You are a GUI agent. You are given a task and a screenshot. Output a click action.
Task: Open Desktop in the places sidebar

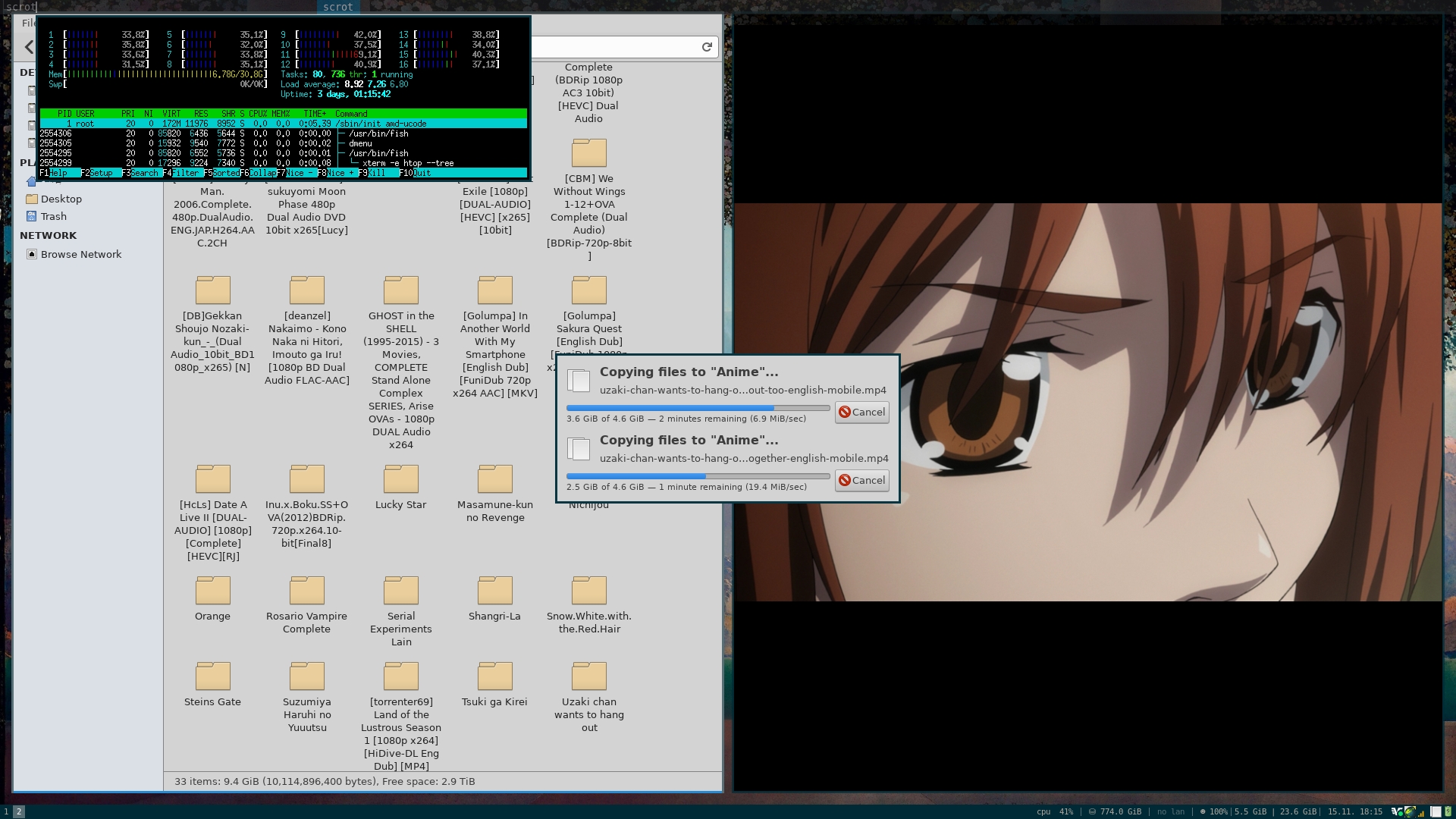point(61,199)
